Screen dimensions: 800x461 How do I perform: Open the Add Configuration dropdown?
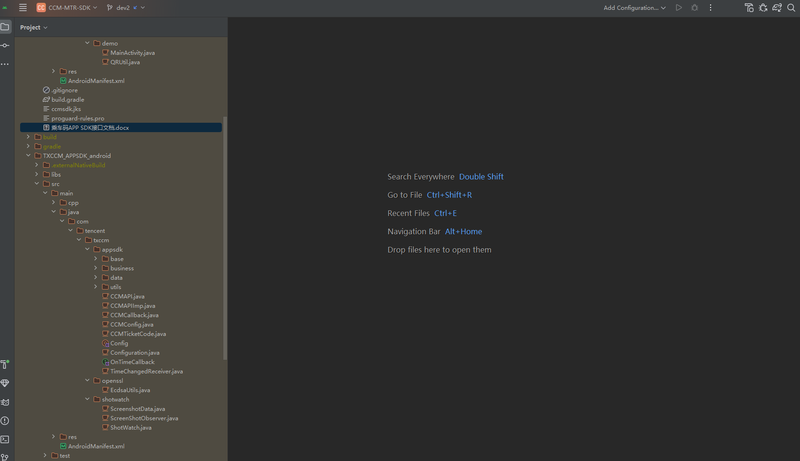634,8
